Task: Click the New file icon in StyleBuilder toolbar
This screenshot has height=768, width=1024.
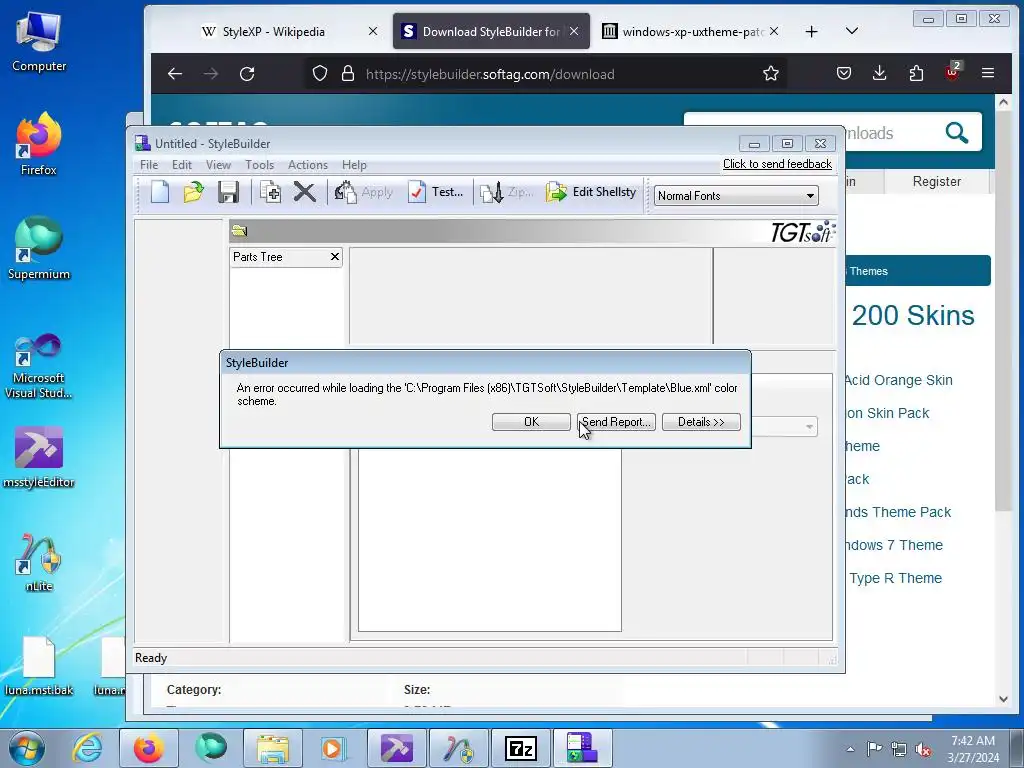Action: [x=160, y=192]
